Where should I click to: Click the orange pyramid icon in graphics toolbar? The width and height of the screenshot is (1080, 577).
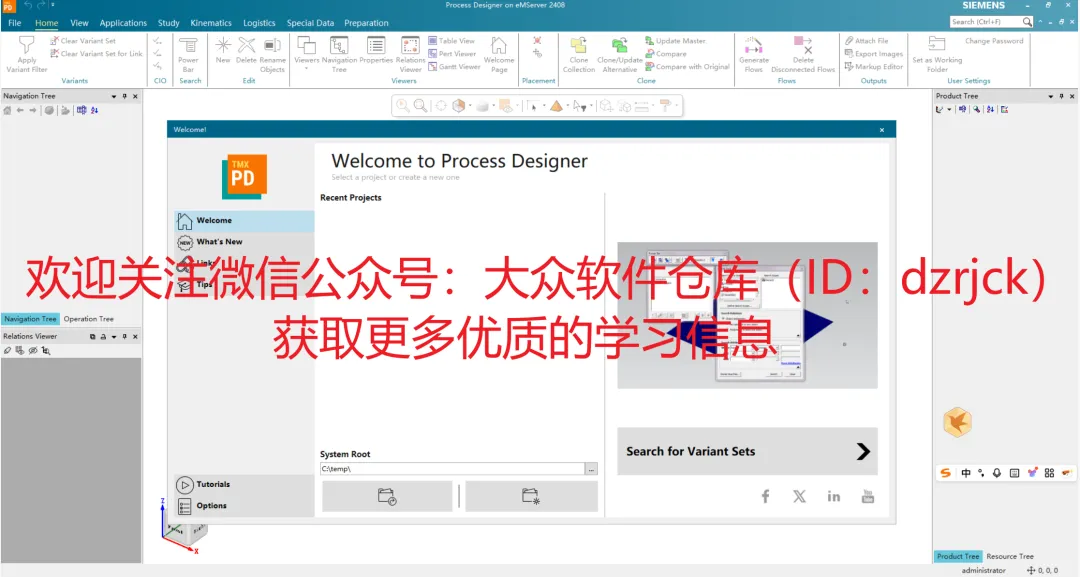tap(556, 105)
